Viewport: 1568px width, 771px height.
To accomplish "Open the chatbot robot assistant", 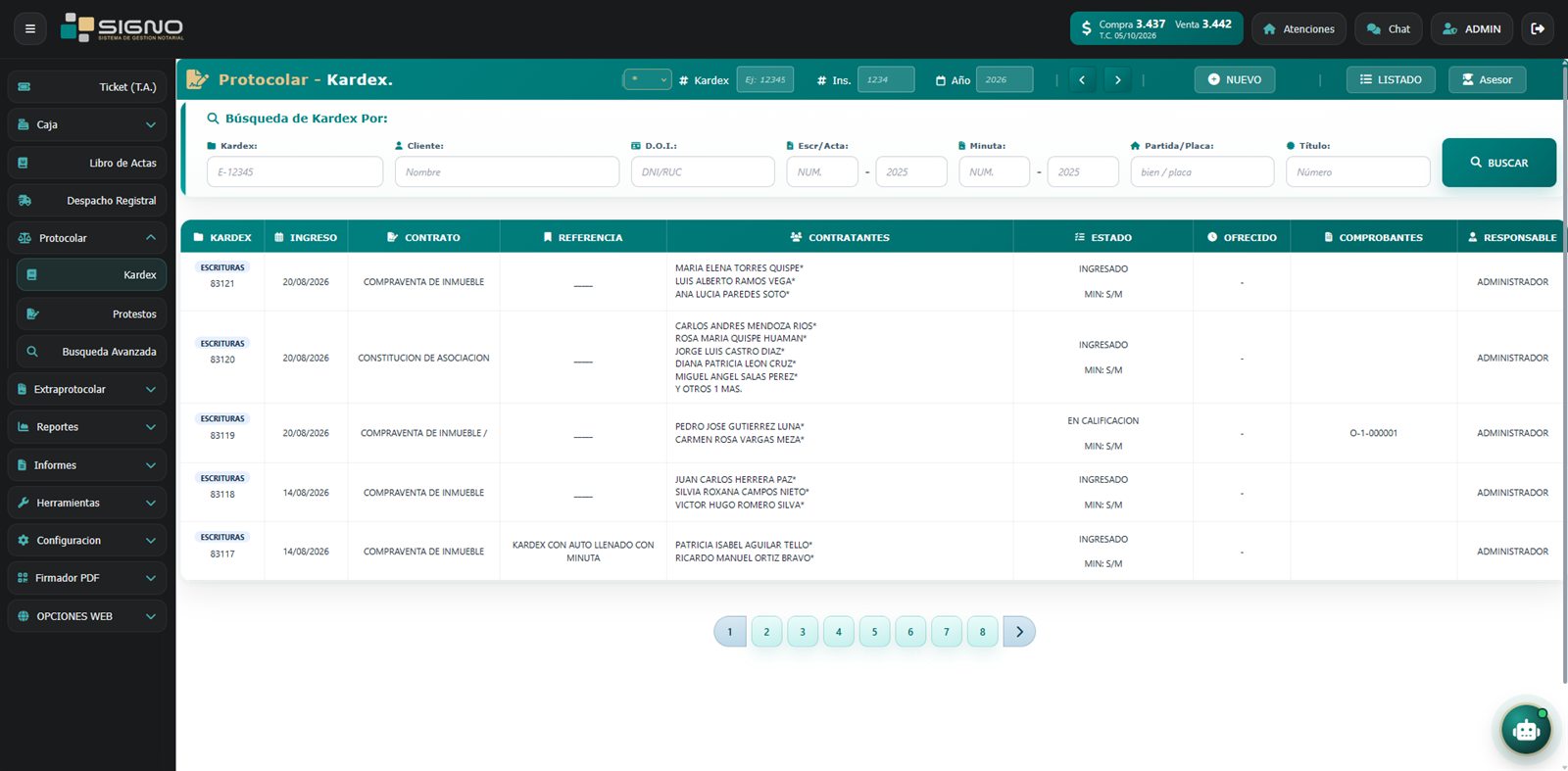I will click(1526, 730).
